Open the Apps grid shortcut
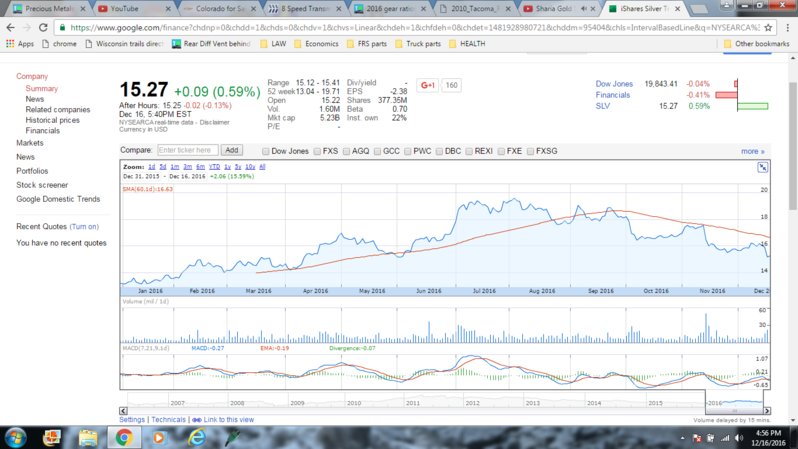 pyautogui.click(x=19, y=44)
